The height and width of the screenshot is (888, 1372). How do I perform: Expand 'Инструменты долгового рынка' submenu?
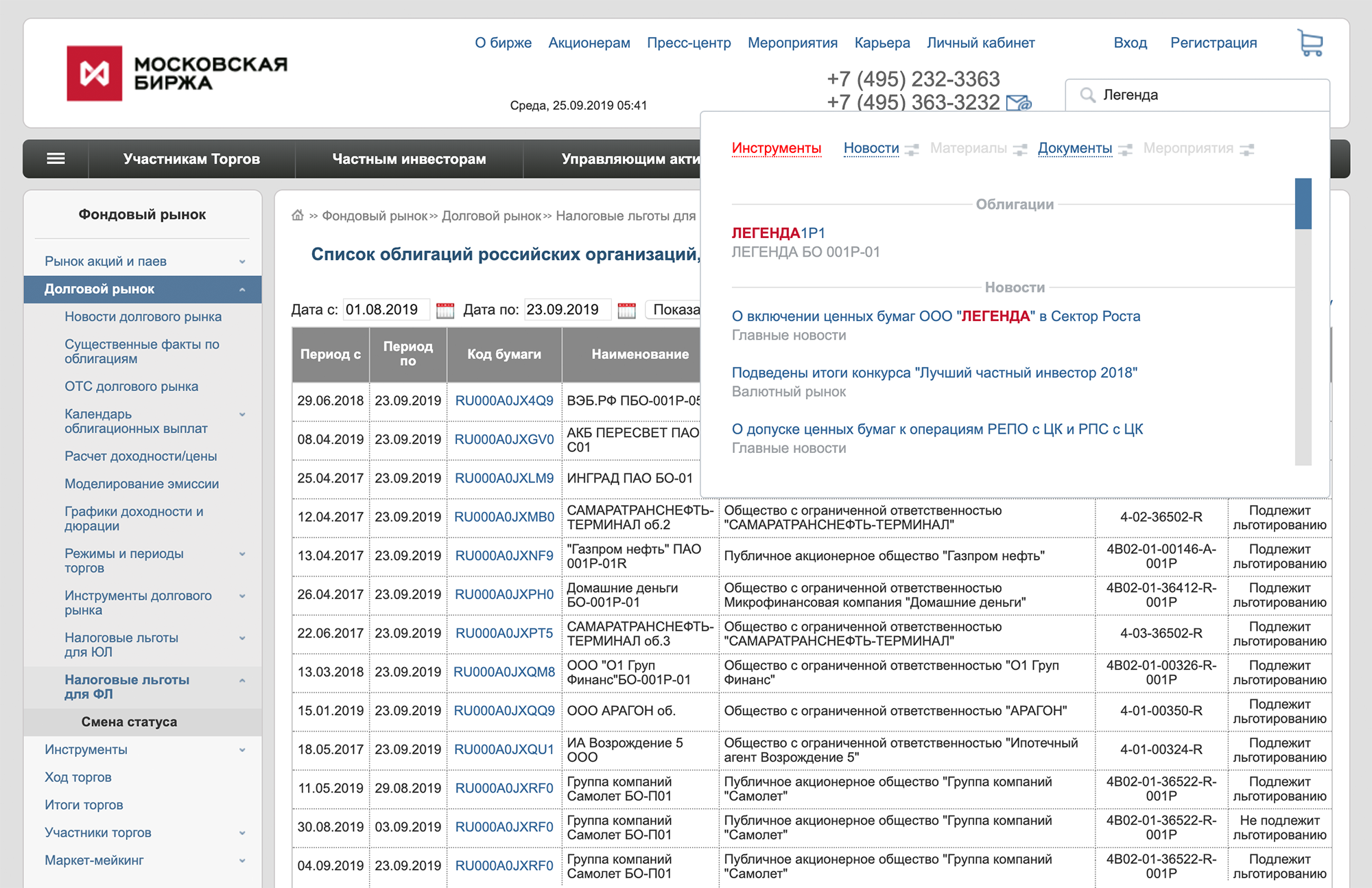pos(242,596)
